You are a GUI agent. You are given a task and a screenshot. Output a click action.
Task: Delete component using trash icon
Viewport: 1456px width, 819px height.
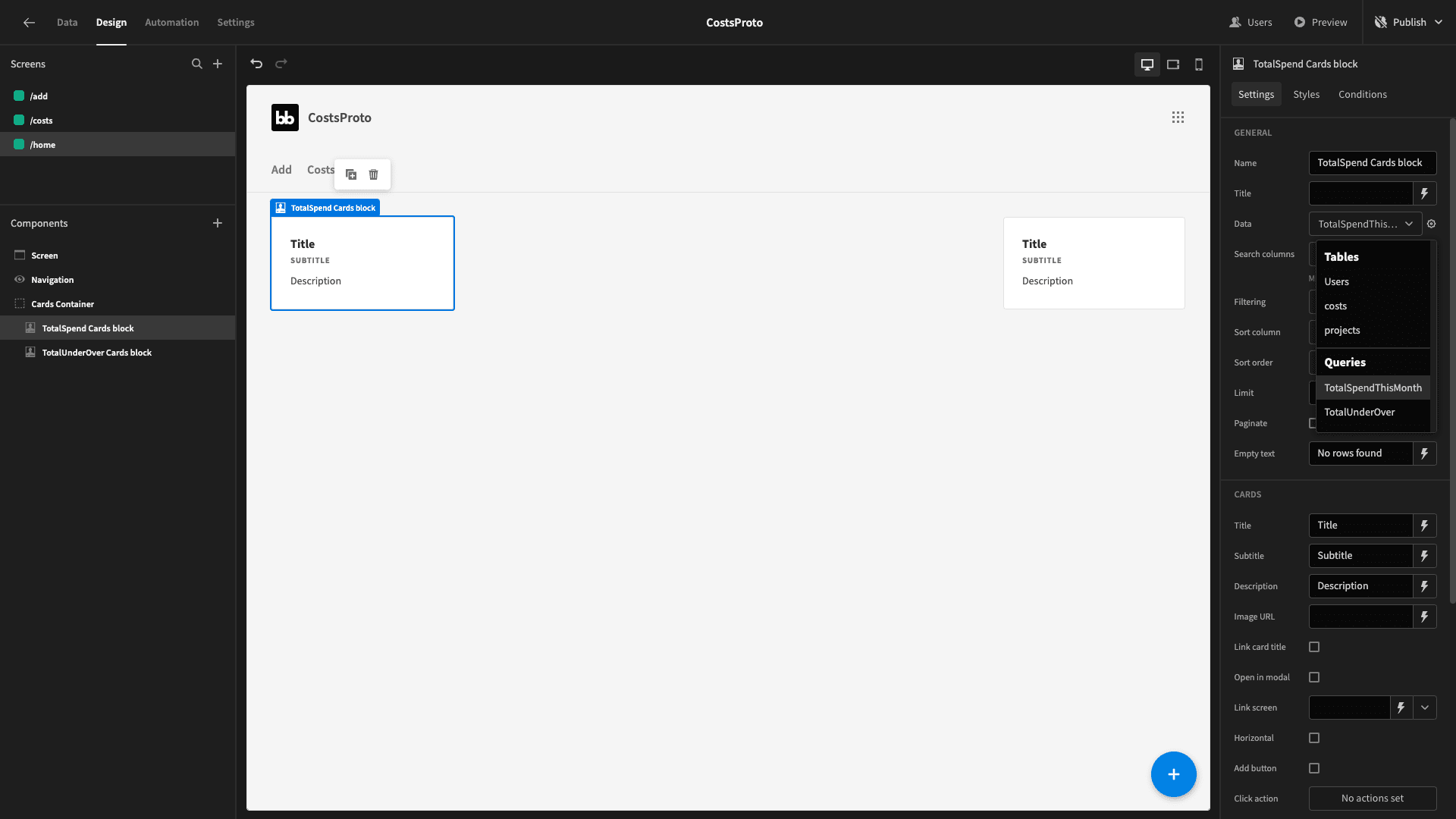(x=374, y=174)
